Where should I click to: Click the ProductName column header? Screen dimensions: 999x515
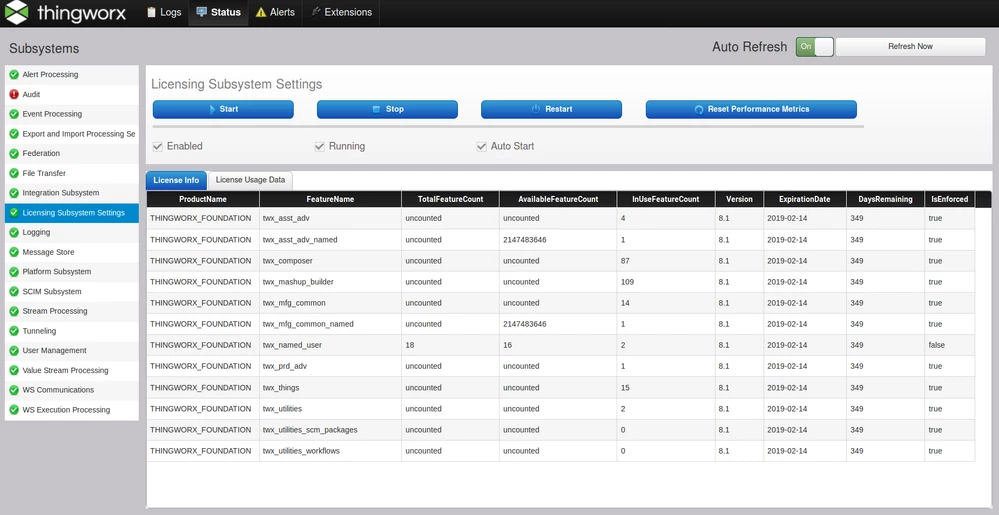(x=203, y=199)
